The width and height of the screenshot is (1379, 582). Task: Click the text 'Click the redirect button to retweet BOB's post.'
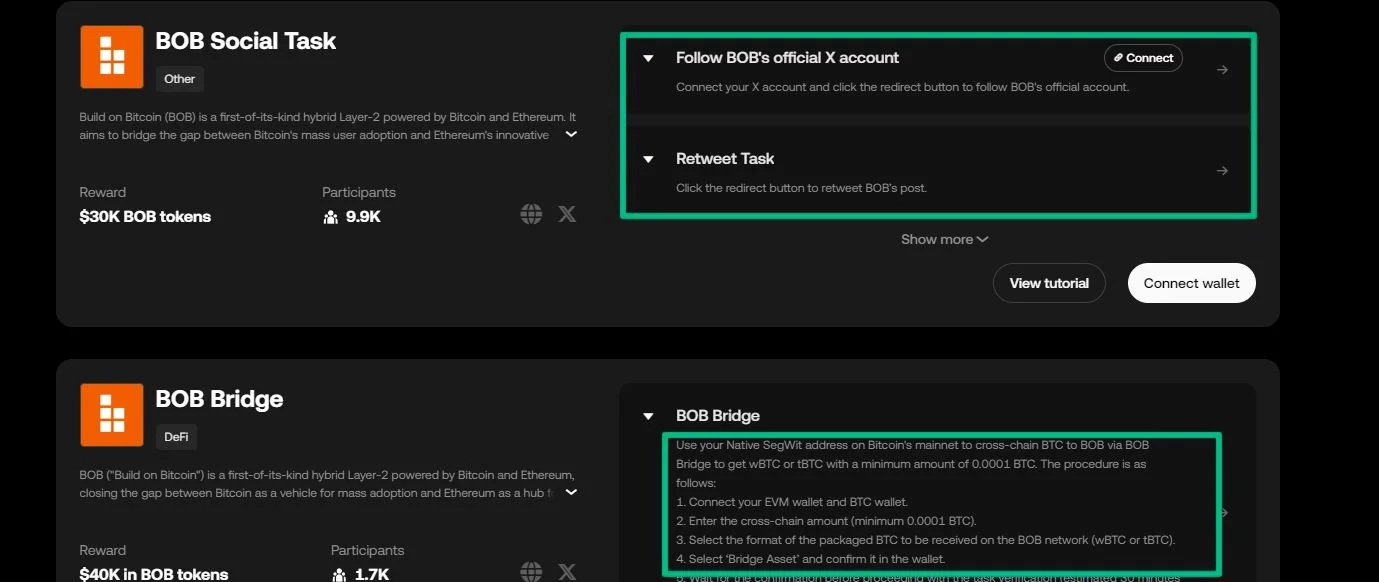802,188
